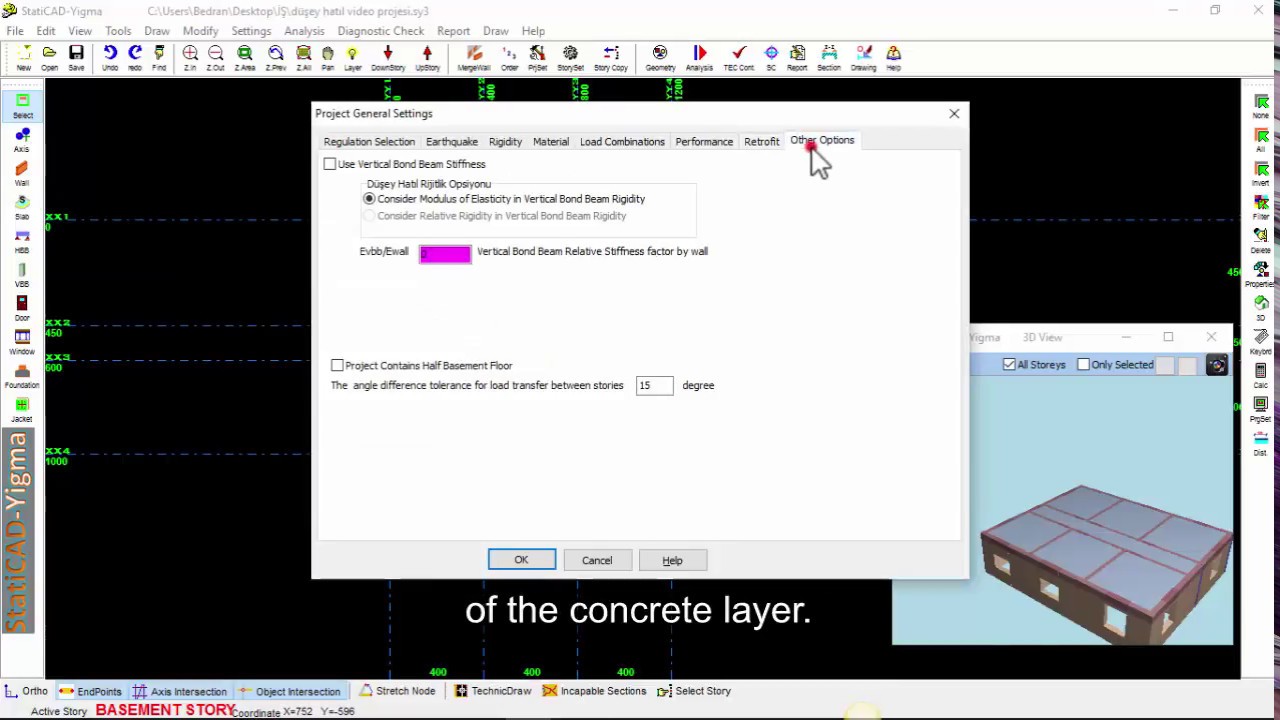This screenshot has width=1280, height=720.
Task: Toggle Only Selected checkbox in 3D View
Action: coord(1083,365)
